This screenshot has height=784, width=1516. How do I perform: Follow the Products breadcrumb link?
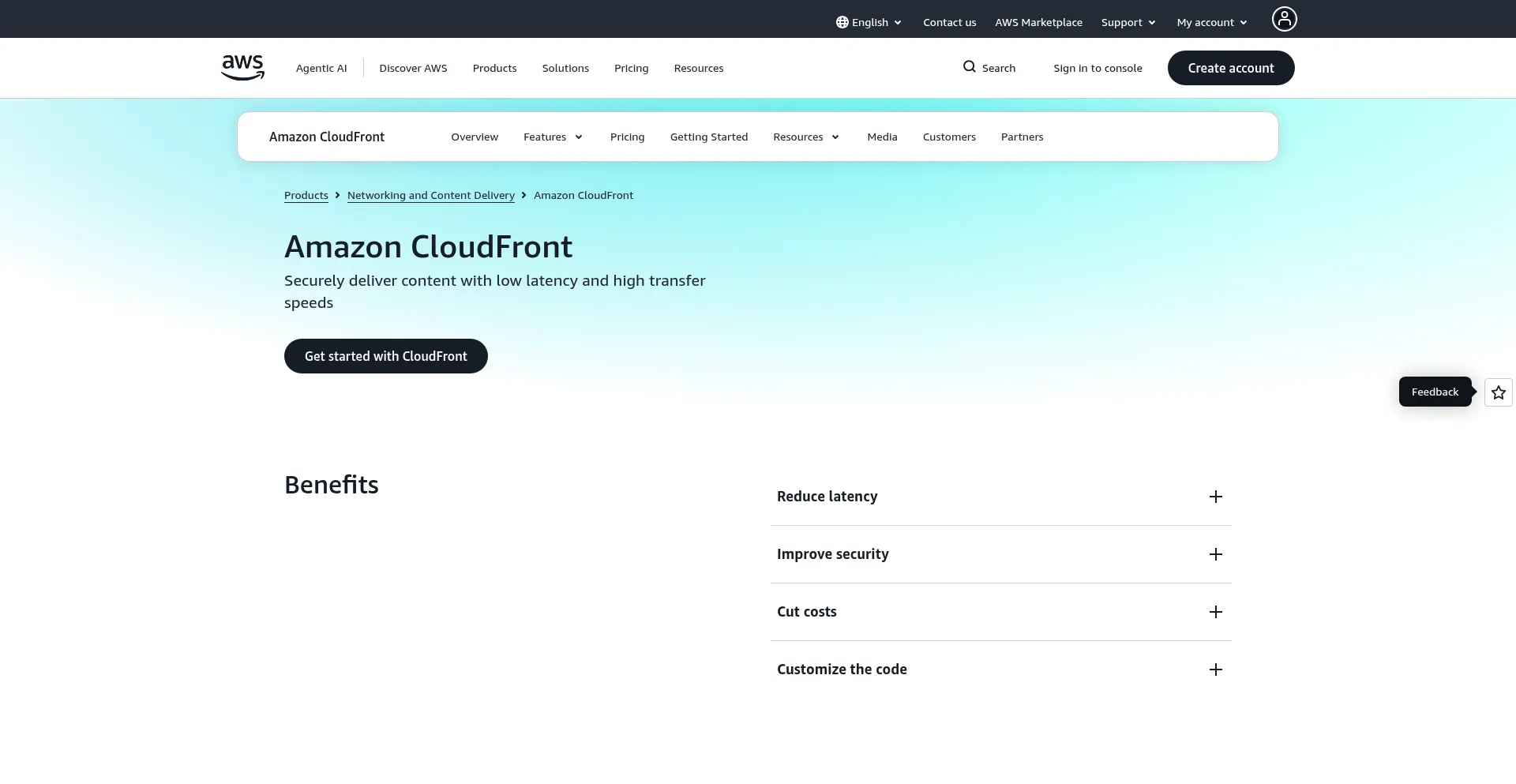click(306, 195)
